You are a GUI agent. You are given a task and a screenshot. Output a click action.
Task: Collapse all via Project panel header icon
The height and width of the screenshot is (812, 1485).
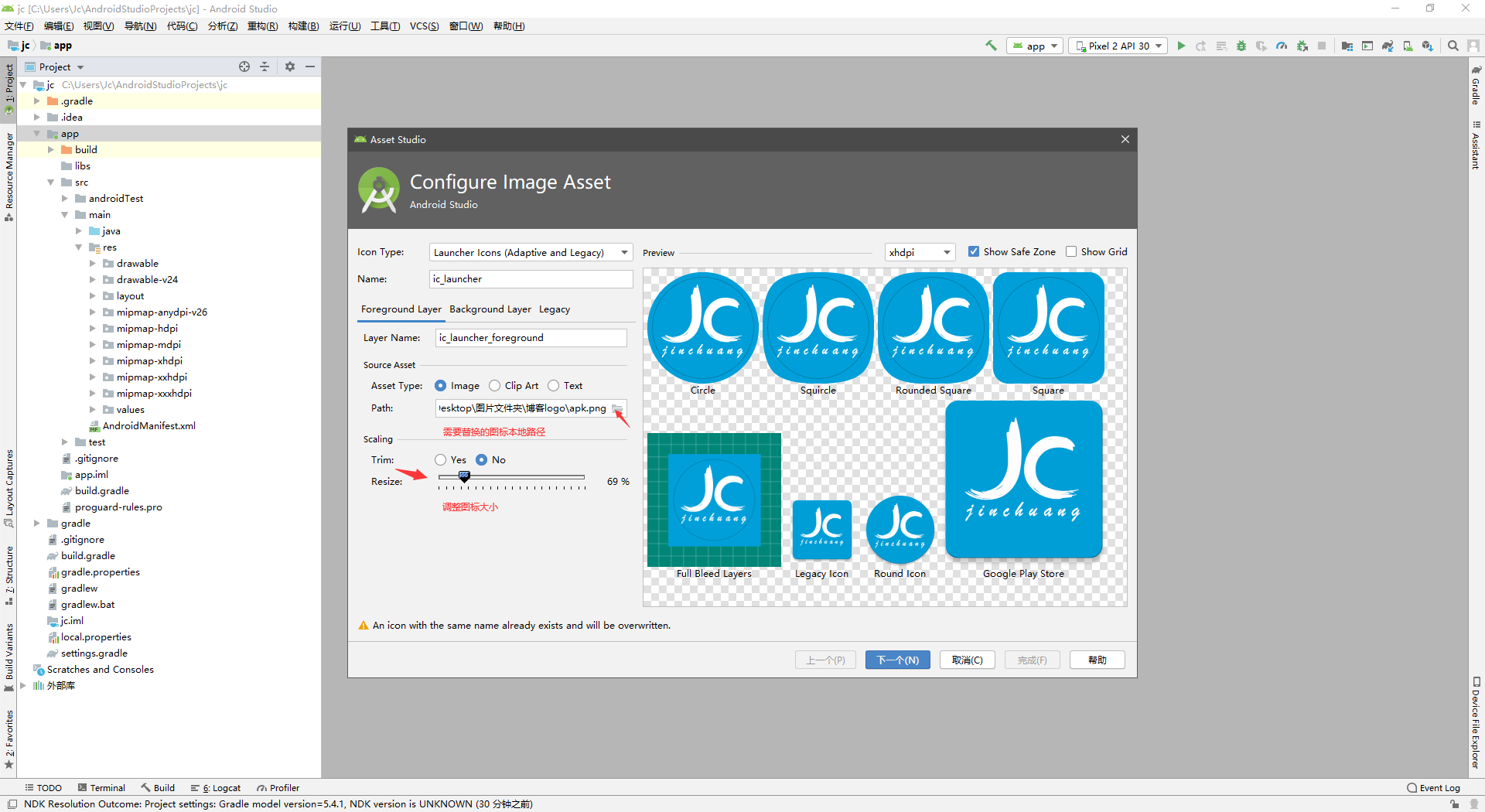click(265, 67)
